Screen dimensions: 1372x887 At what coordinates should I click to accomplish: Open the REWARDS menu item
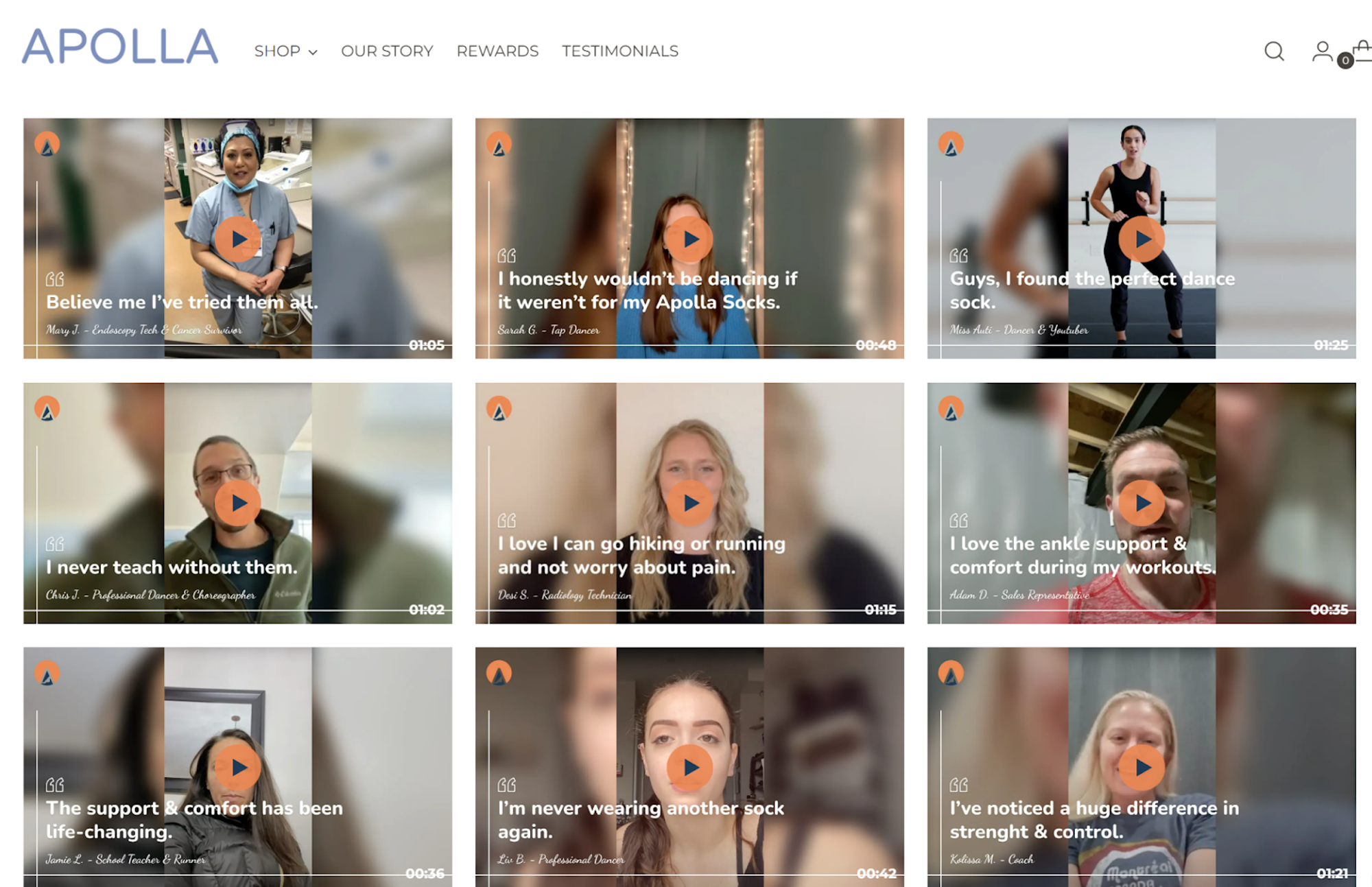pos(497,51)
